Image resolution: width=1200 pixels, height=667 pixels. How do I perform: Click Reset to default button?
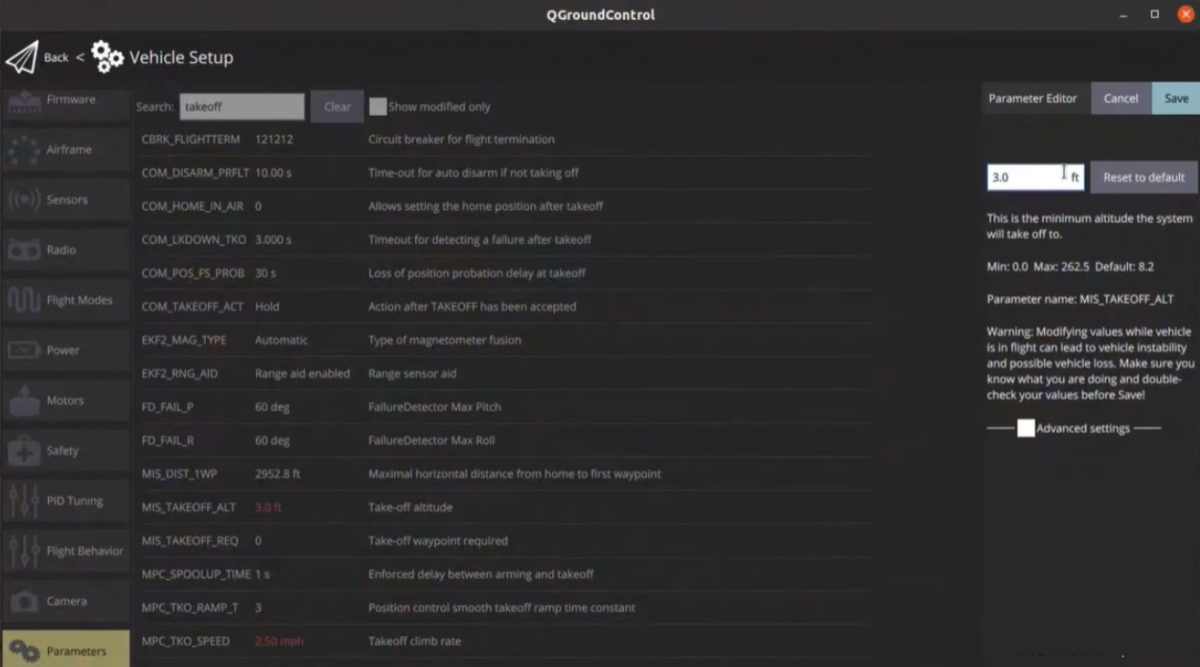1144,177
